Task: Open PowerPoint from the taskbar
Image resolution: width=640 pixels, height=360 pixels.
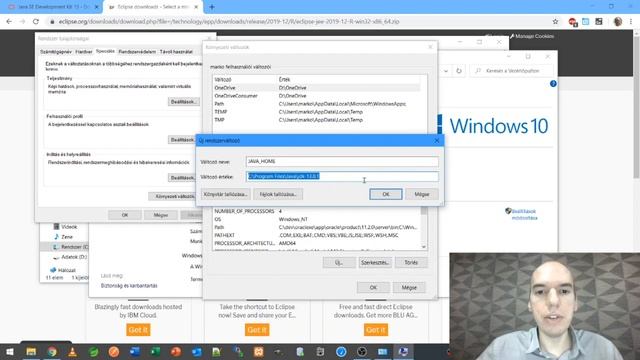Action: [x=176, y=351]
